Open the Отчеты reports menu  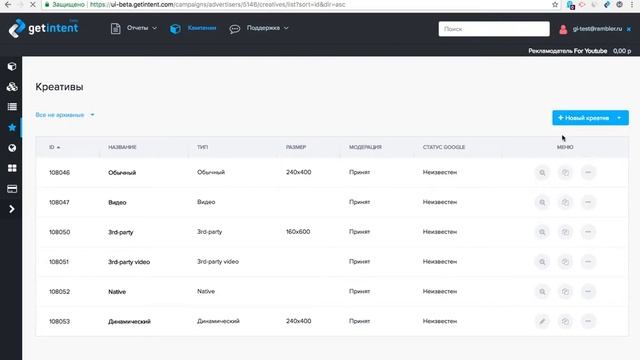click(133, 28)
